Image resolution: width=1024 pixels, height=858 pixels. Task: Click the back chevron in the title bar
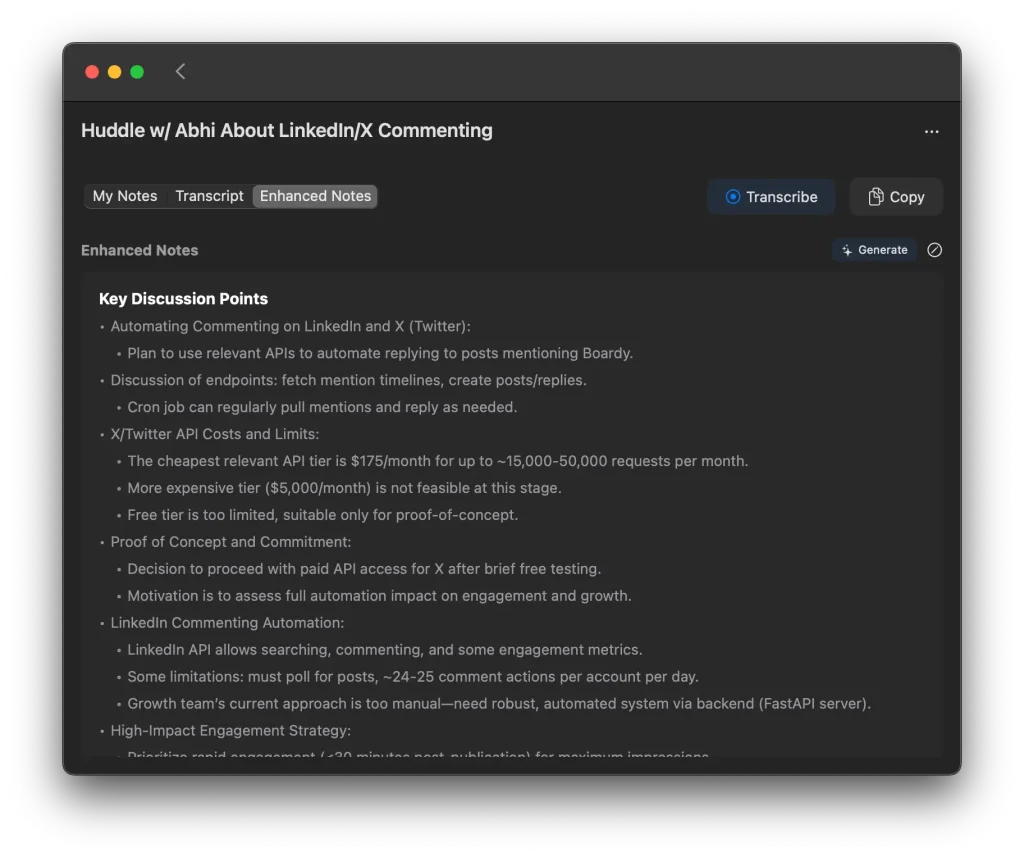180,71
